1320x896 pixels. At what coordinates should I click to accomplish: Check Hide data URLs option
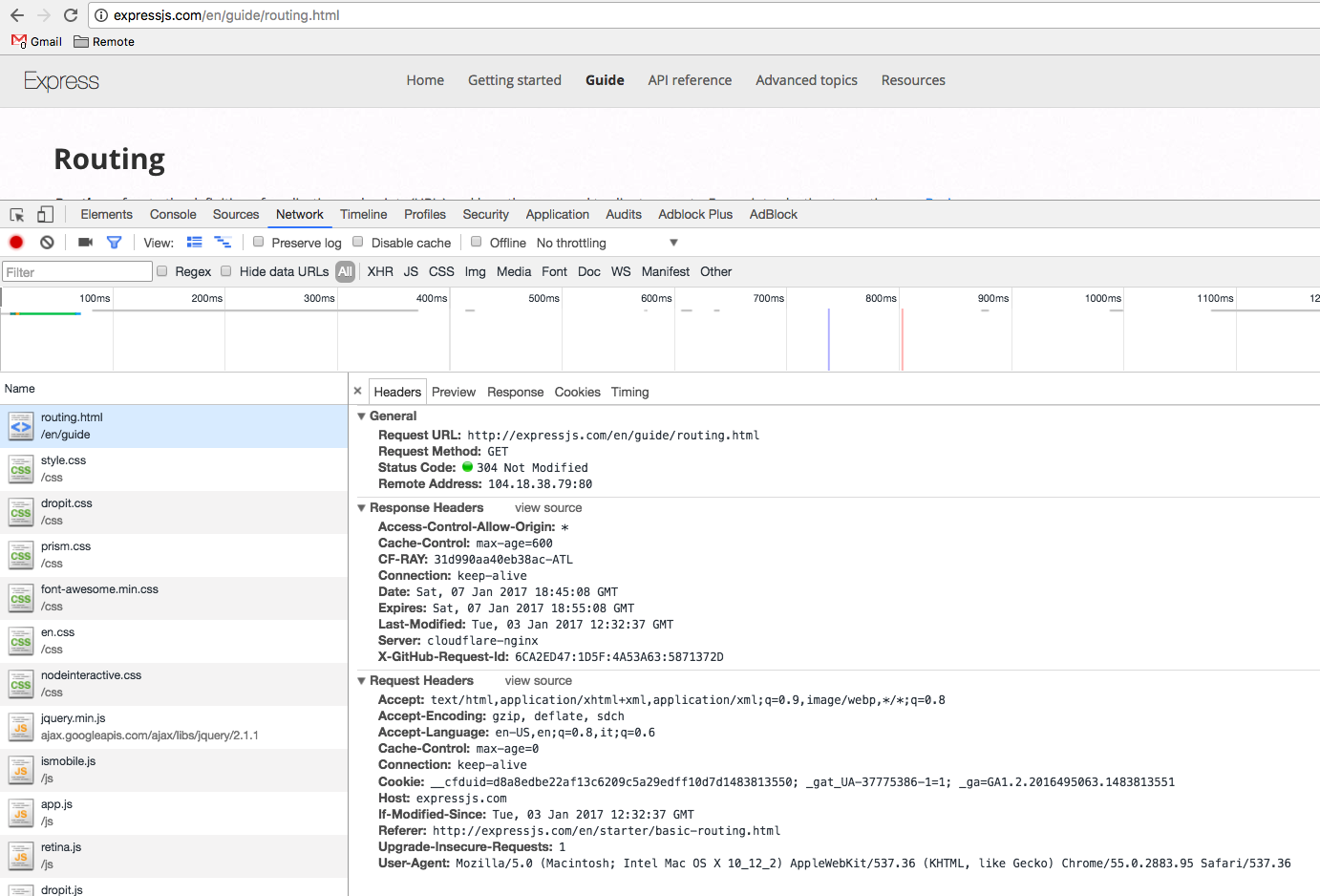226,271
